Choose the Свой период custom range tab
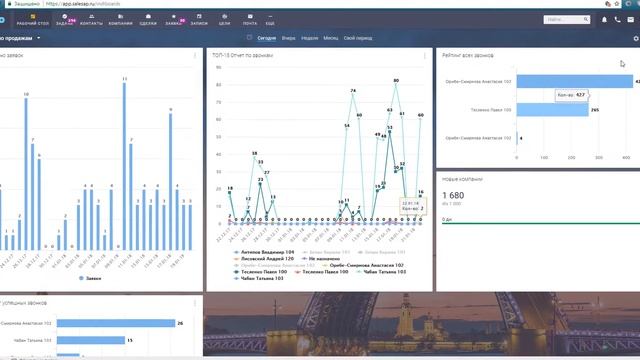This screenshot has width=640, height=360. pyautogui.click(x=358, y=38)
